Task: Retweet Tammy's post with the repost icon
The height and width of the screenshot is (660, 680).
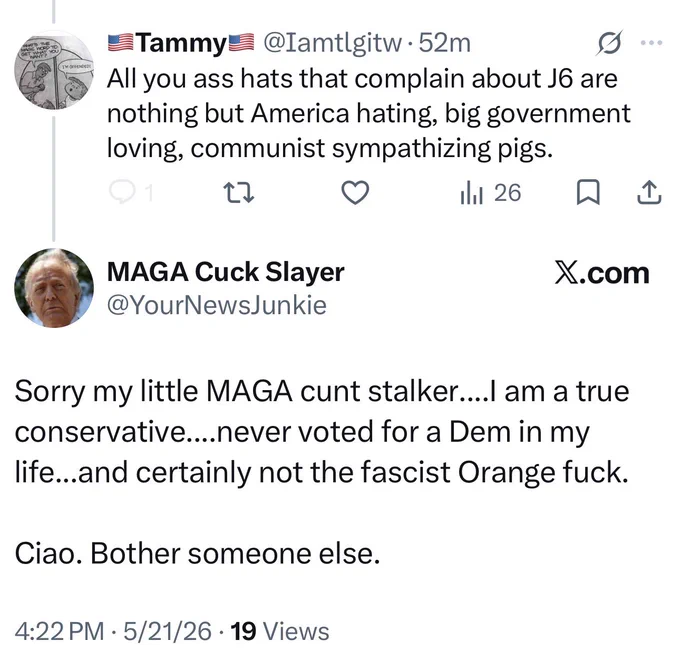Action: point(238,193)
